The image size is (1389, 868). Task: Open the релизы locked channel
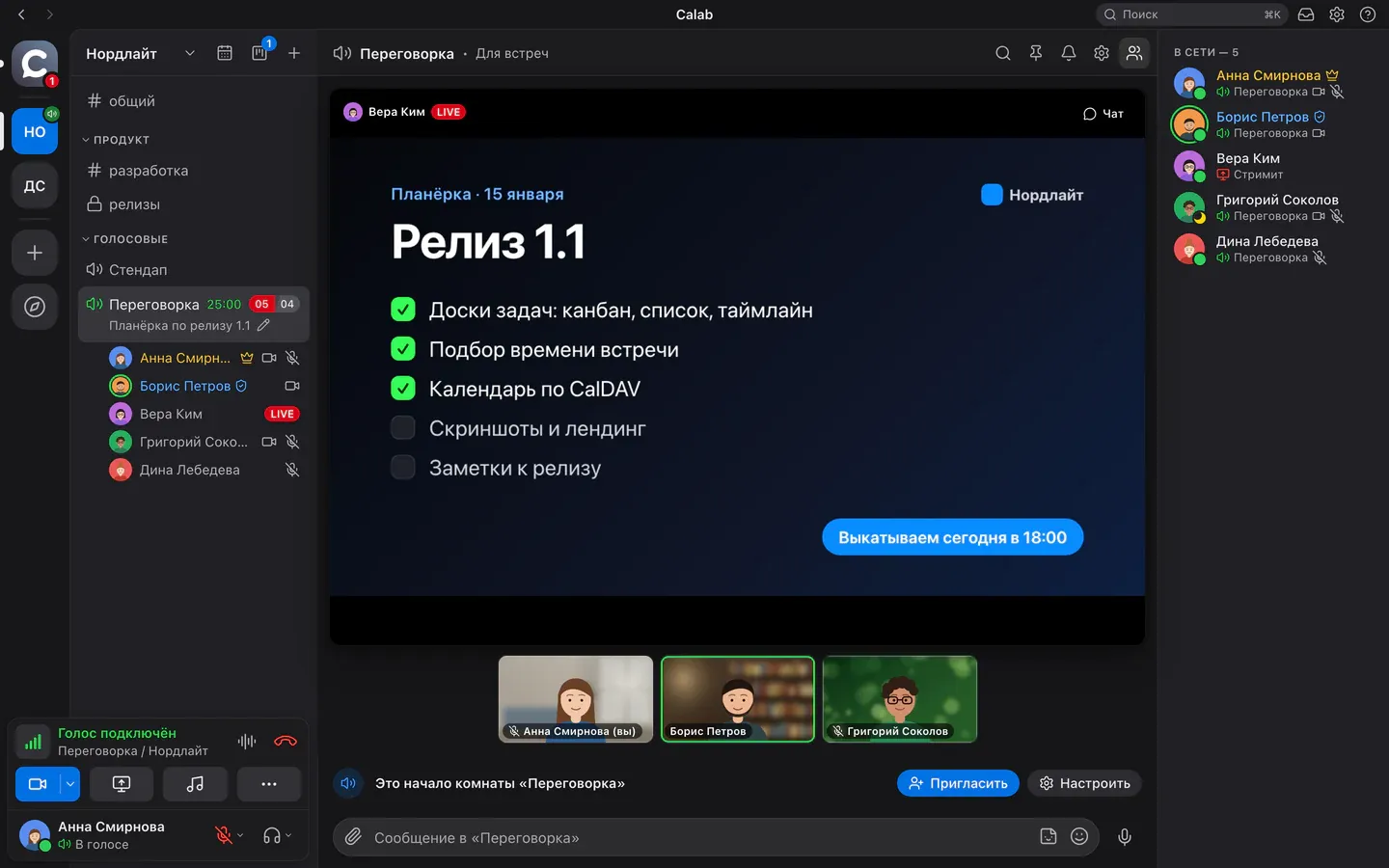[x=194, y=204]
